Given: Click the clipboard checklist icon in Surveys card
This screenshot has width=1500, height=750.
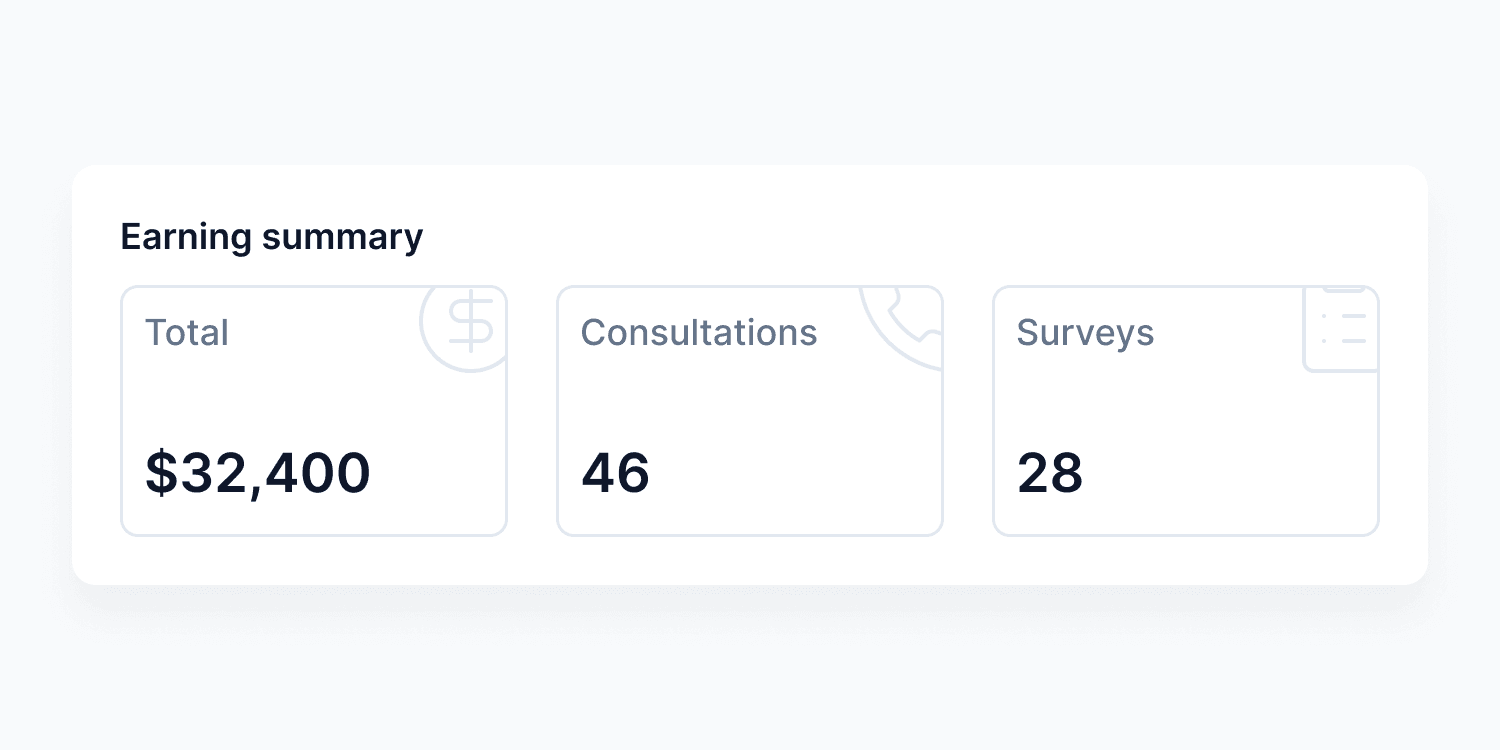Looking at the screenshot, I should tap(1344, 328).
